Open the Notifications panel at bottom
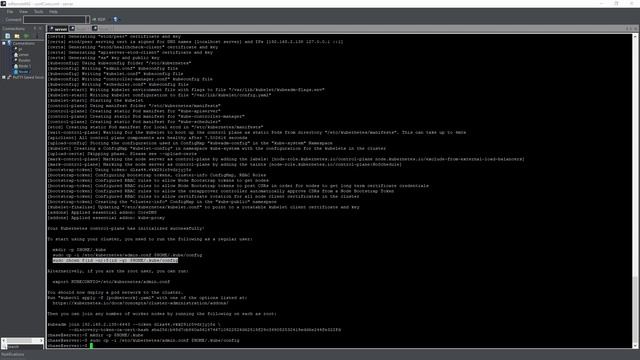 [x=13, y=354]
